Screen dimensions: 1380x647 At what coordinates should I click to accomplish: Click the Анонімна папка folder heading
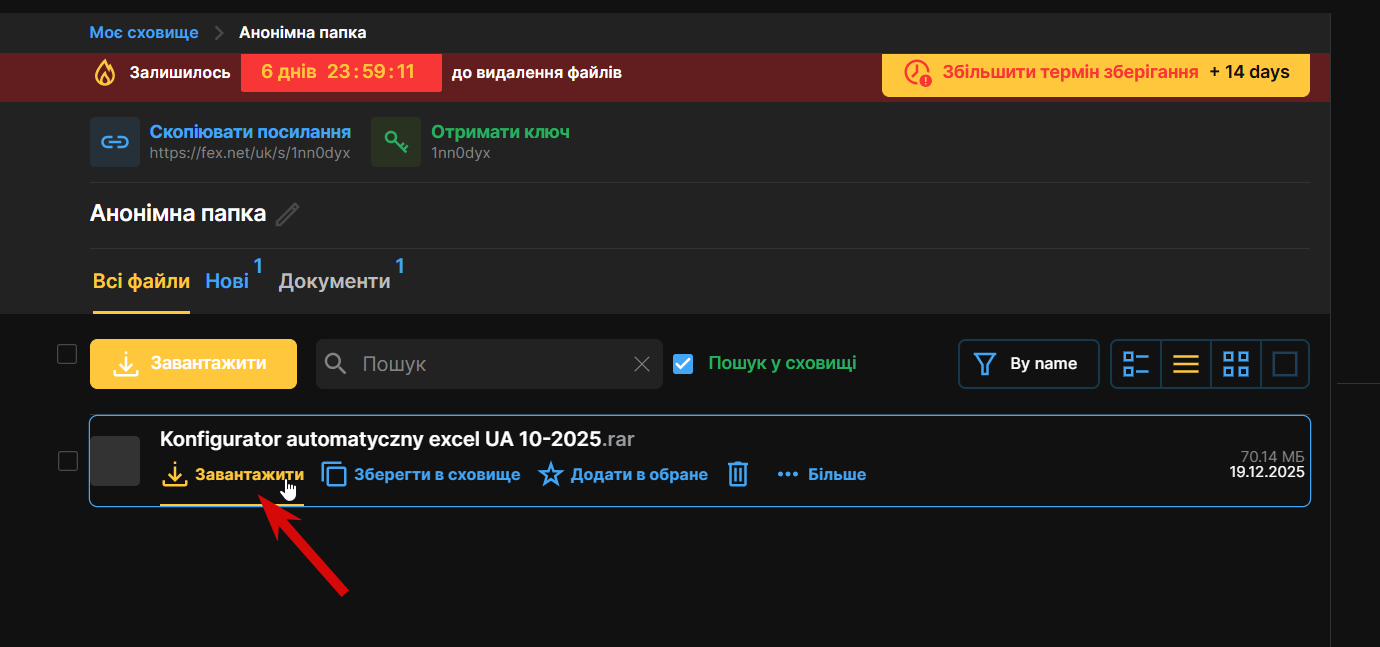coord(178,213)
